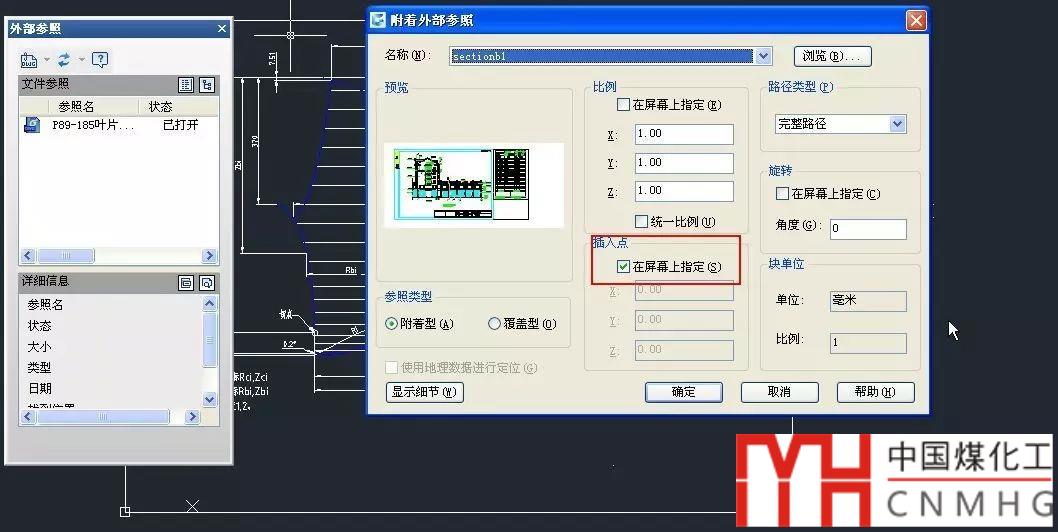Click the 块单位 单位 field showing 毫米
The image size is (1058, 532).
868,301
